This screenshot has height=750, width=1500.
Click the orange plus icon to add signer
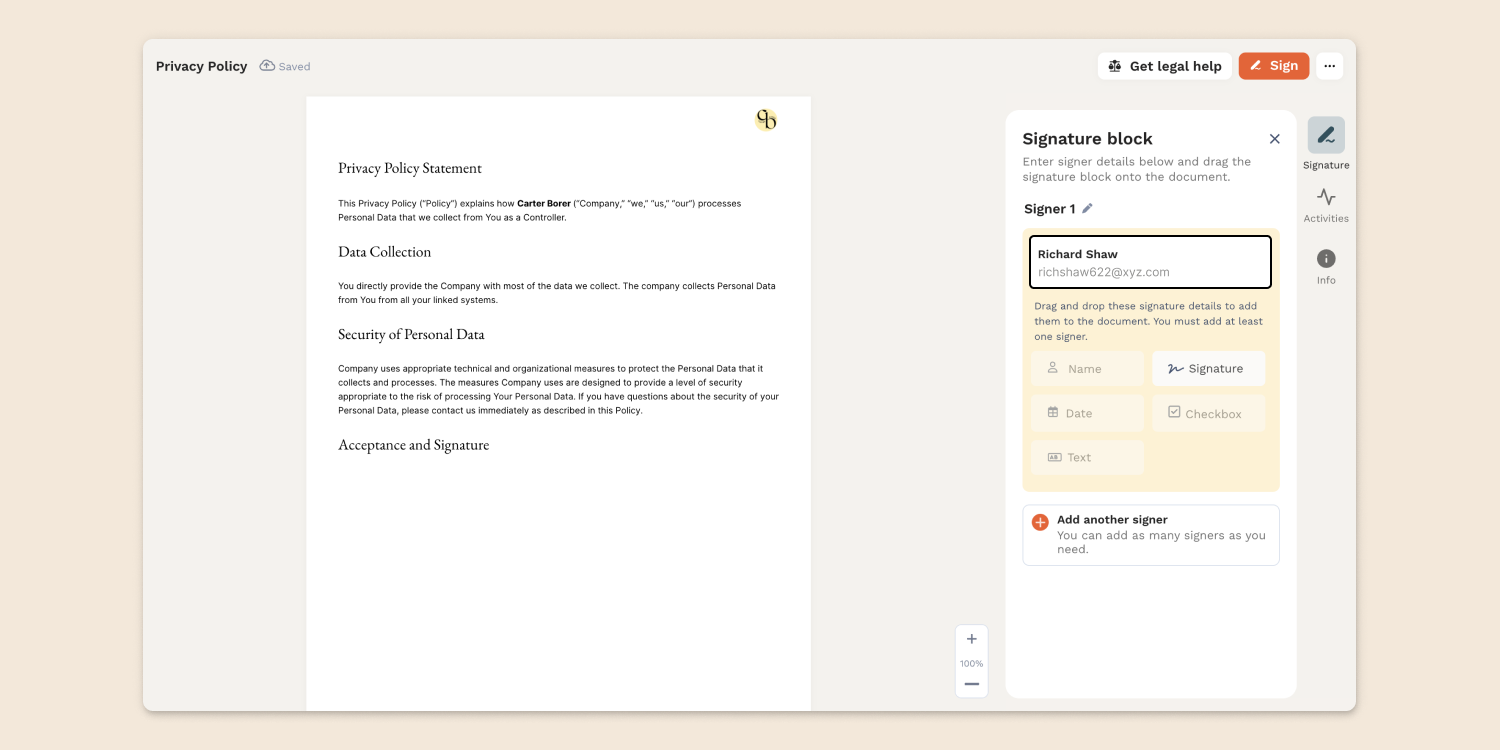click(x=1040, y=522)
